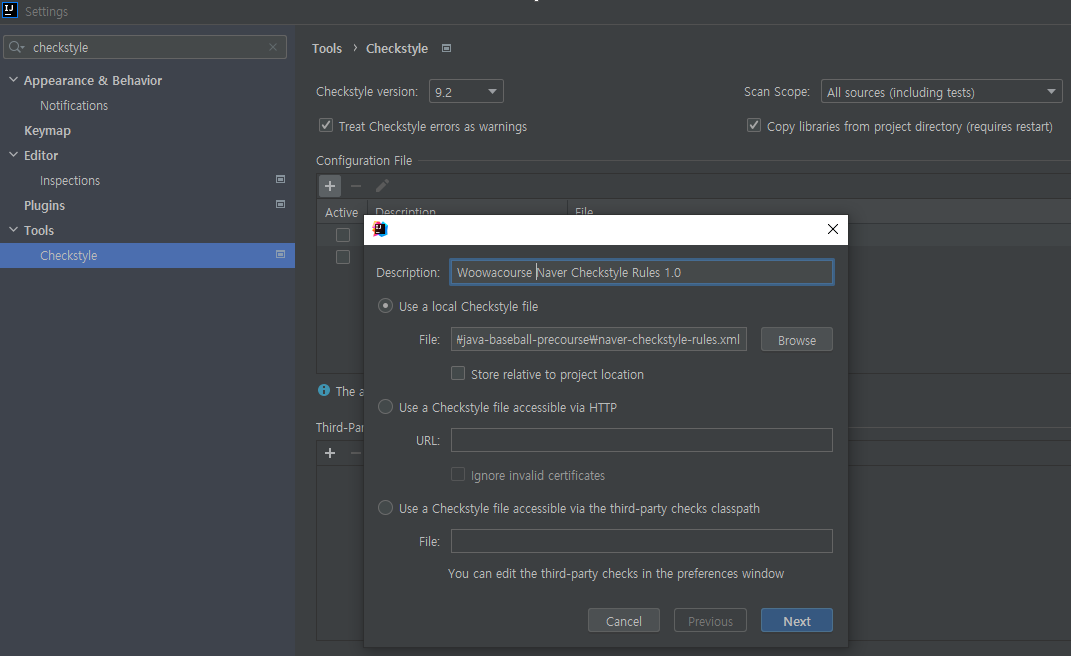Screen dimensions: 1071x656
Task: Click the IntelliJ logo in the dialog title
Action: pos(380,230)
